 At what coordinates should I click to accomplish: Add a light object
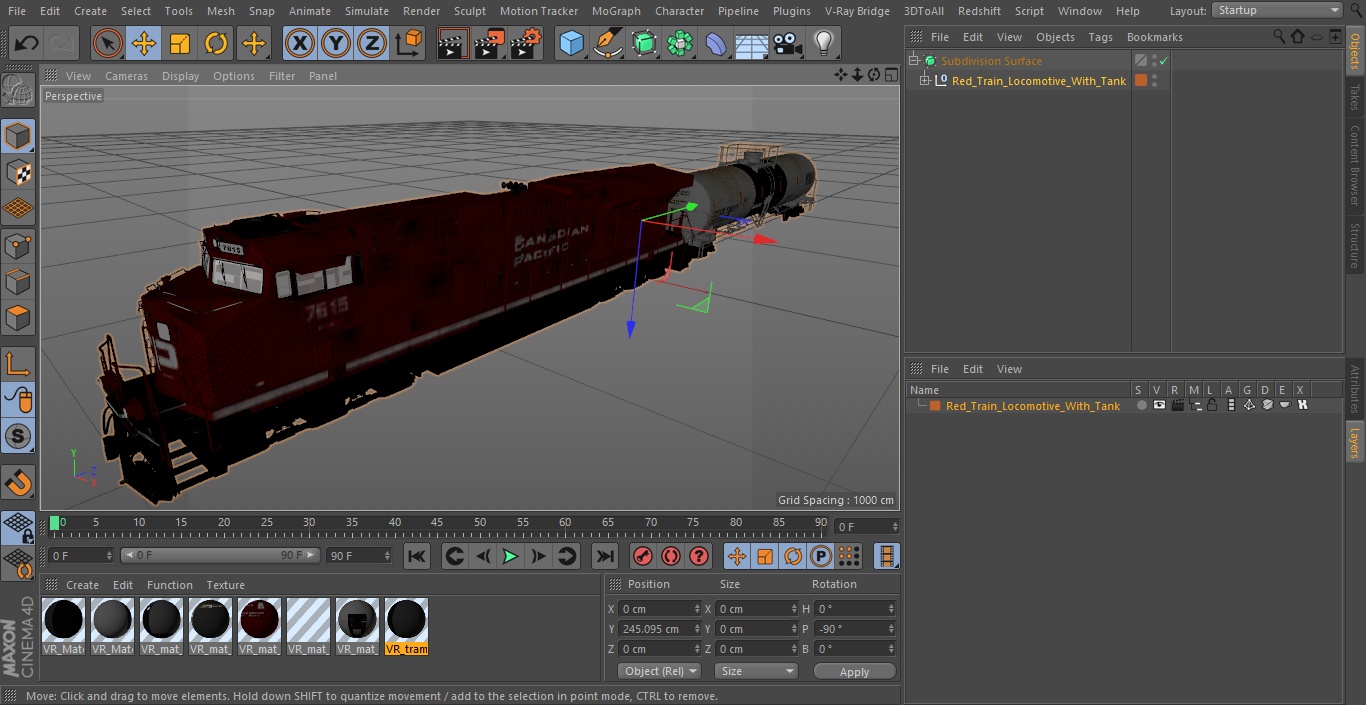[823, 43]
